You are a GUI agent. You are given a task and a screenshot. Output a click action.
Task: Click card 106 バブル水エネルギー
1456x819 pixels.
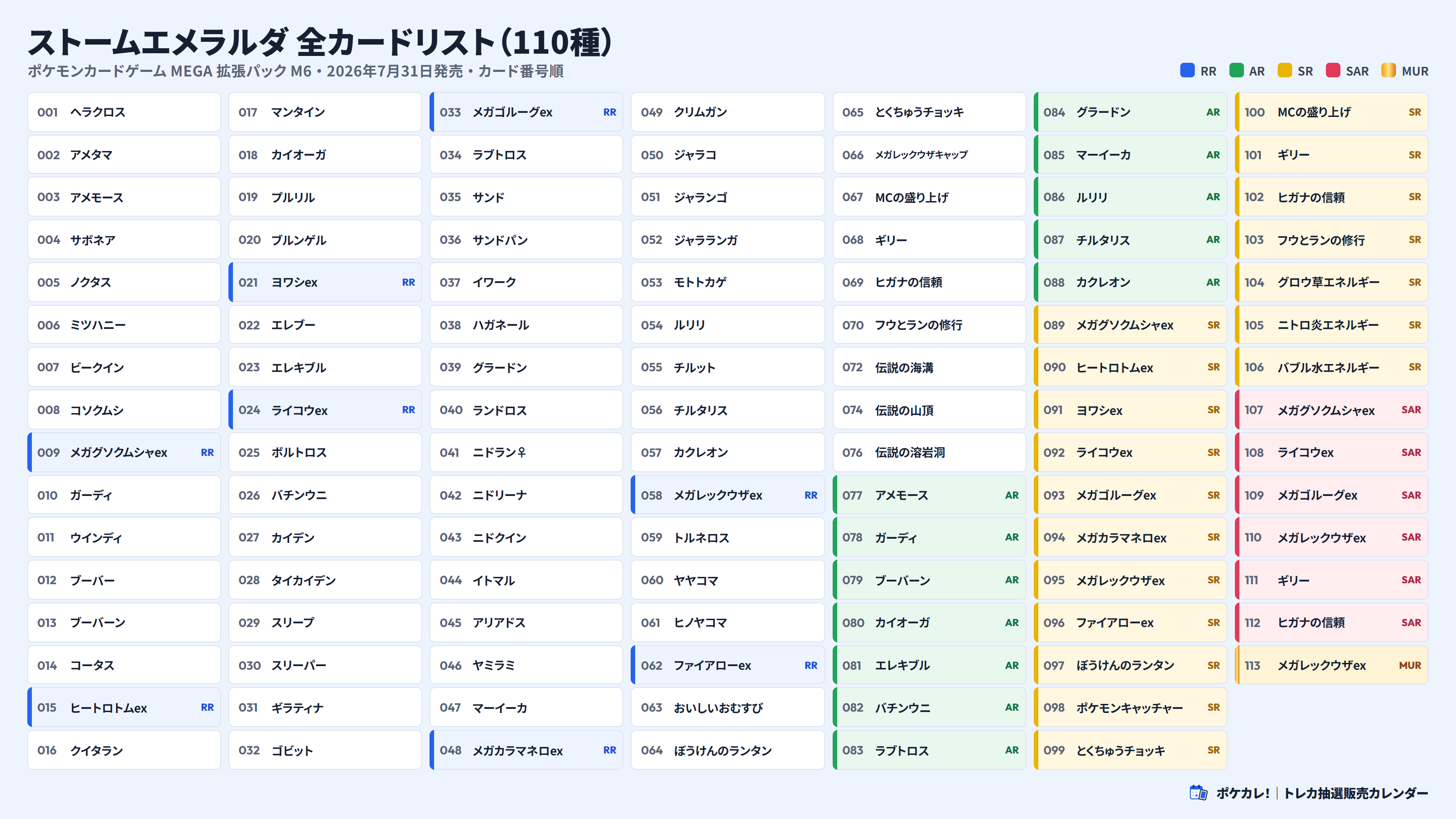coord(1332,367)
